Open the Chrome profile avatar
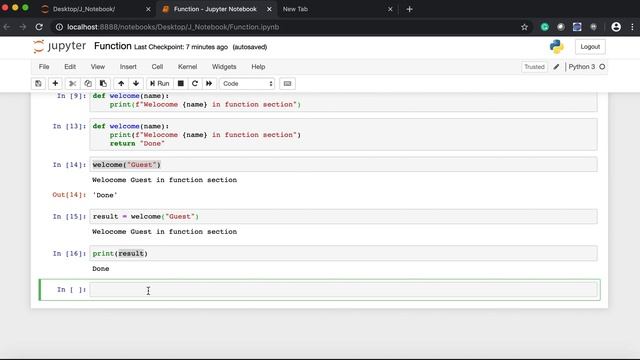640x360 pixels. coord(616,27)
